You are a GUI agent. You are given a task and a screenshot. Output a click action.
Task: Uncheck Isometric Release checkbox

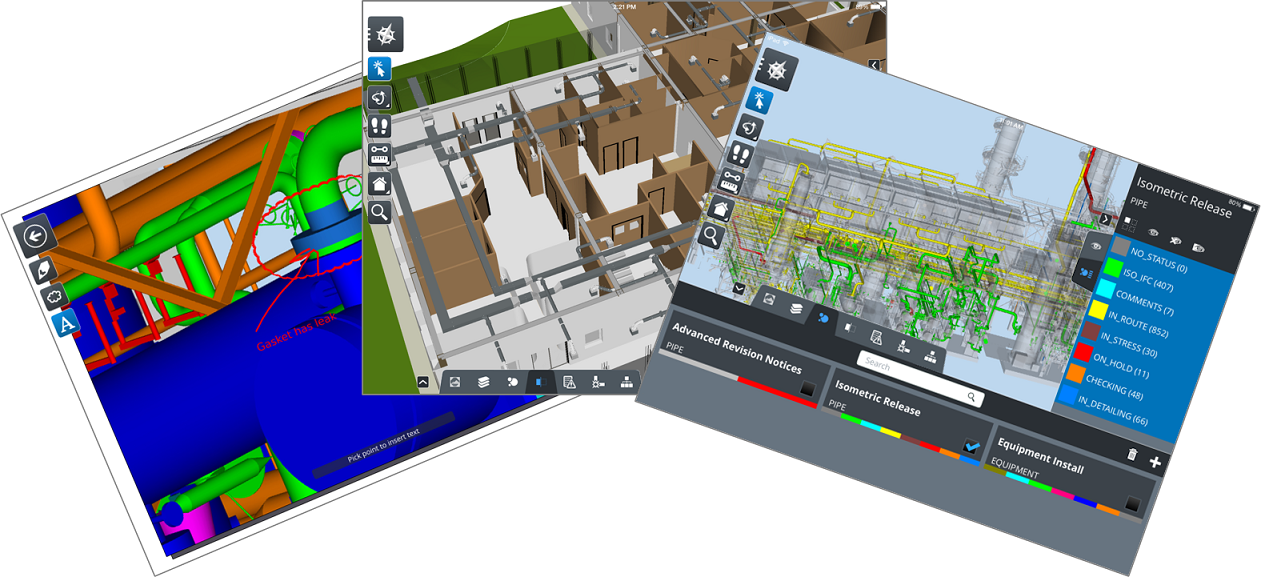click(971, 446)
